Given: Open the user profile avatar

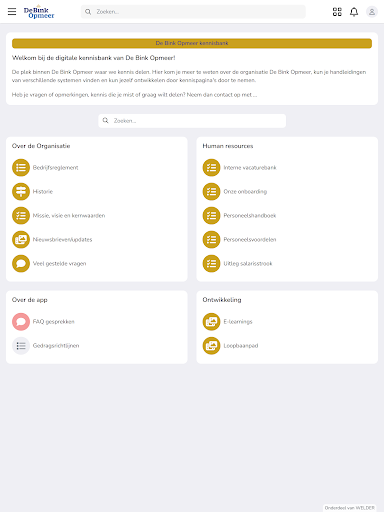Looking at the screenshot, I should [372, 12].
